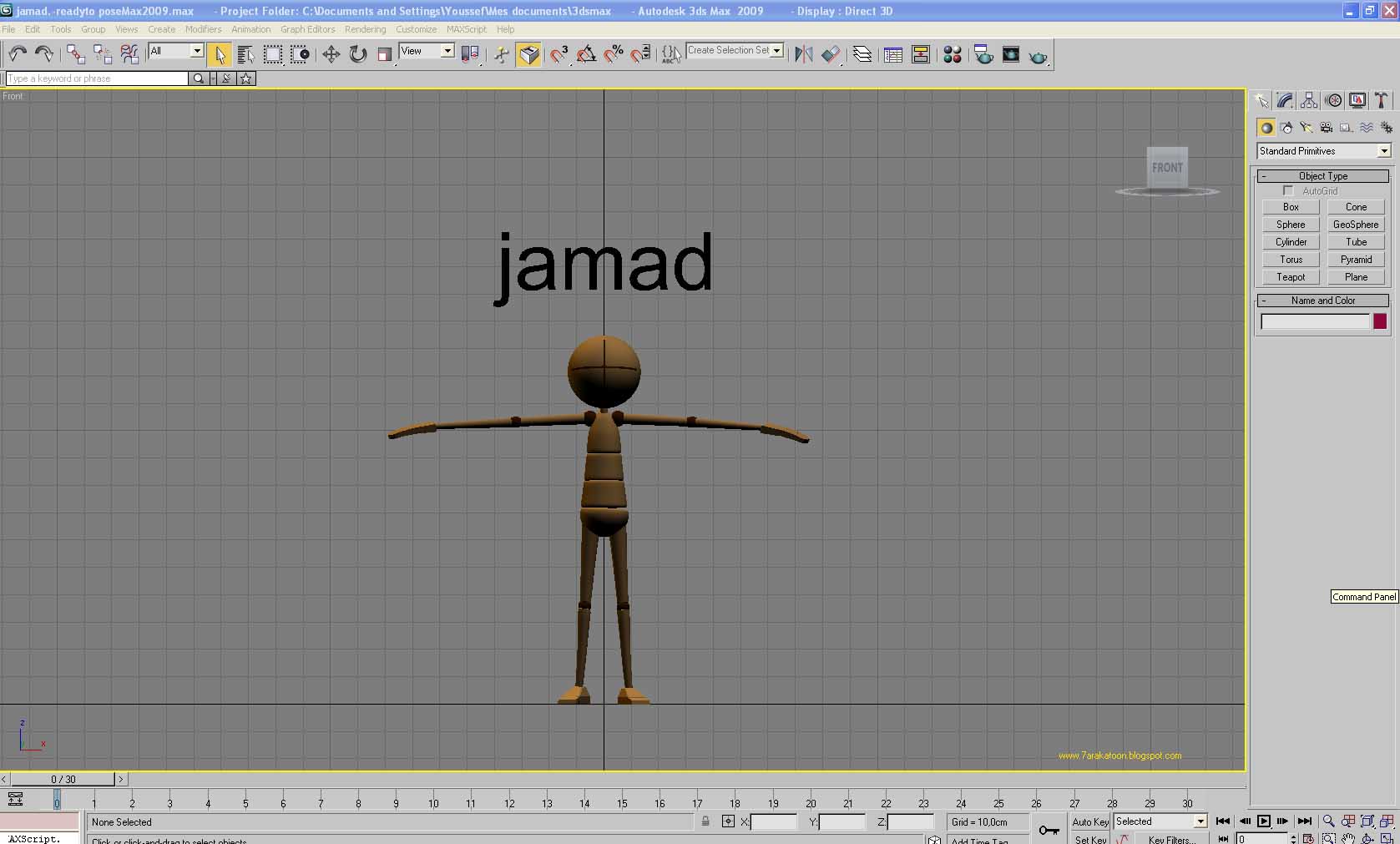Activate Bind to Space Warp tool

(x=129, y=54)
